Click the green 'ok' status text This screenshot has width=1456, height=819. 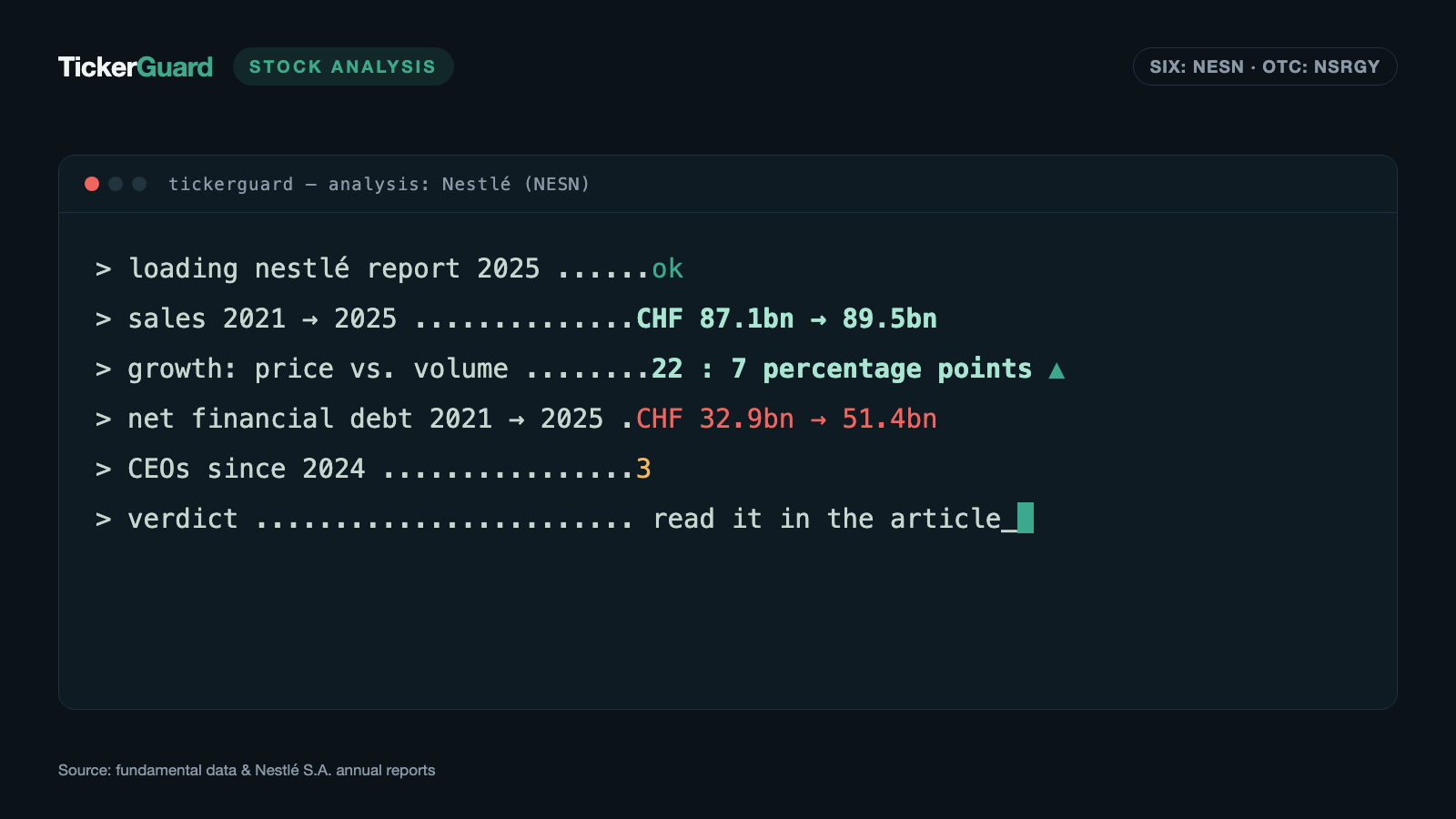[668, 268]
